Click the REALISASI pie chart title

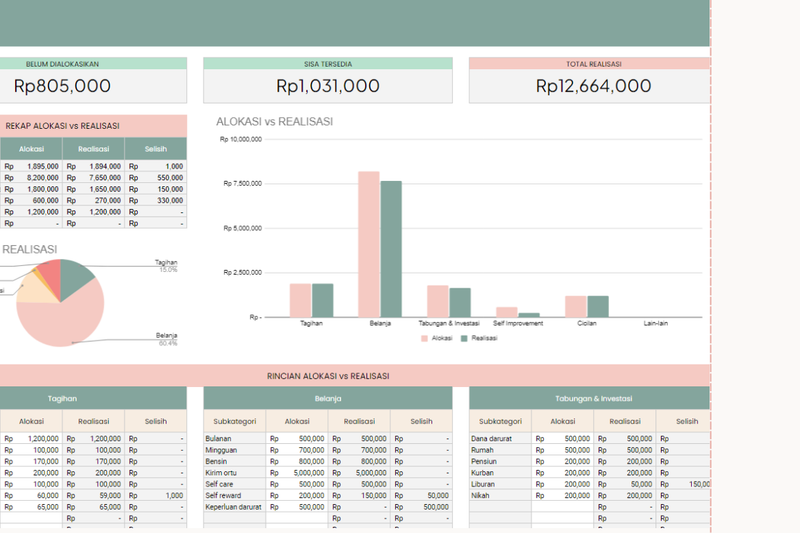click(30, 249)
